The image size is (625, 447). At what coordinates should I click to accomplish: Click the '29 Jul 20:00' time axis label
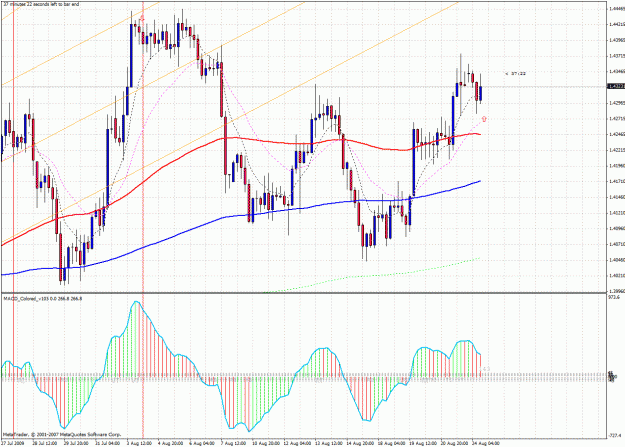76,443
